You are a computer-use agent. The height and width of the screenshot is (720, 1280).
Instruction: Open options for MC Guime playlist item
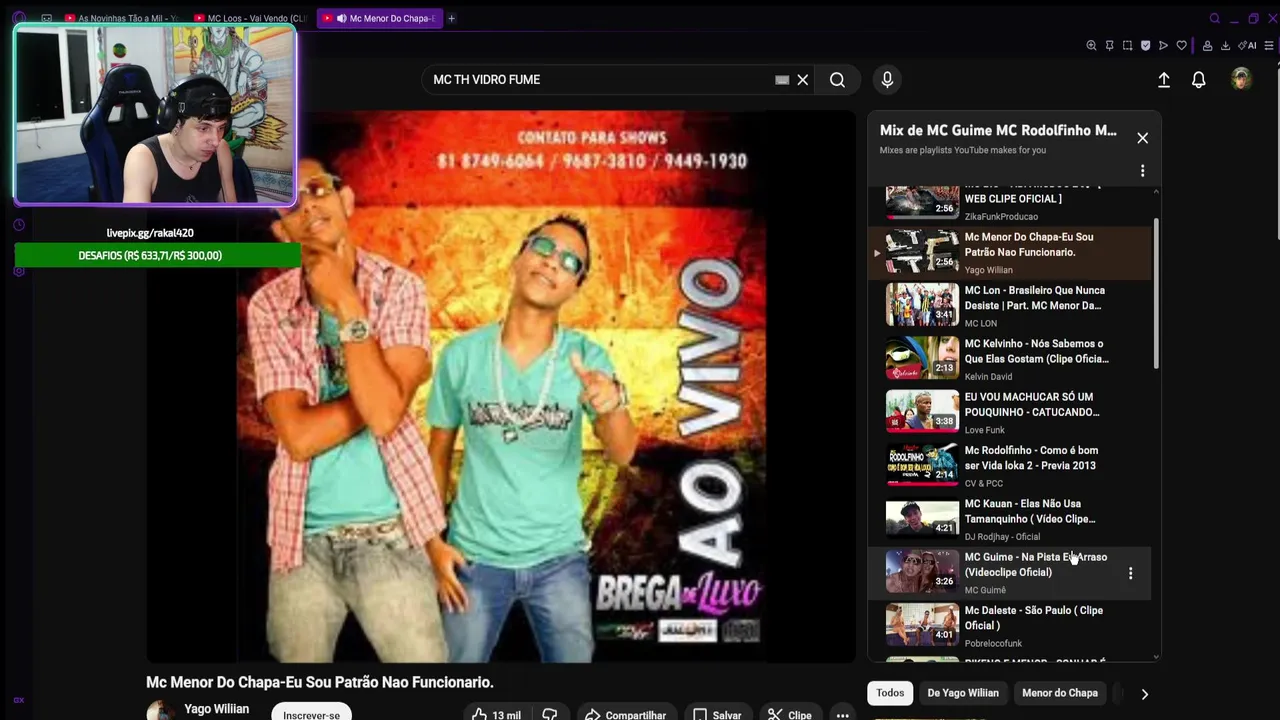coord(1130,573)
